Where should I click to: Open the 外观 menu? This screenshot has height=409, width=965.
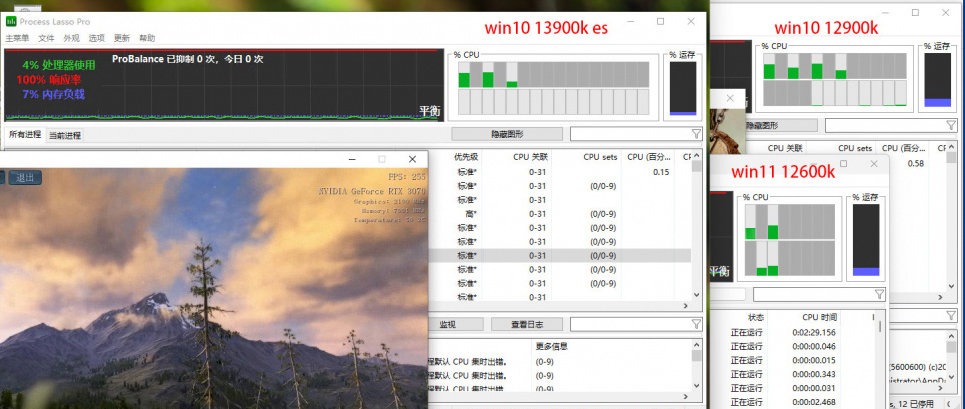coord(71,38)
